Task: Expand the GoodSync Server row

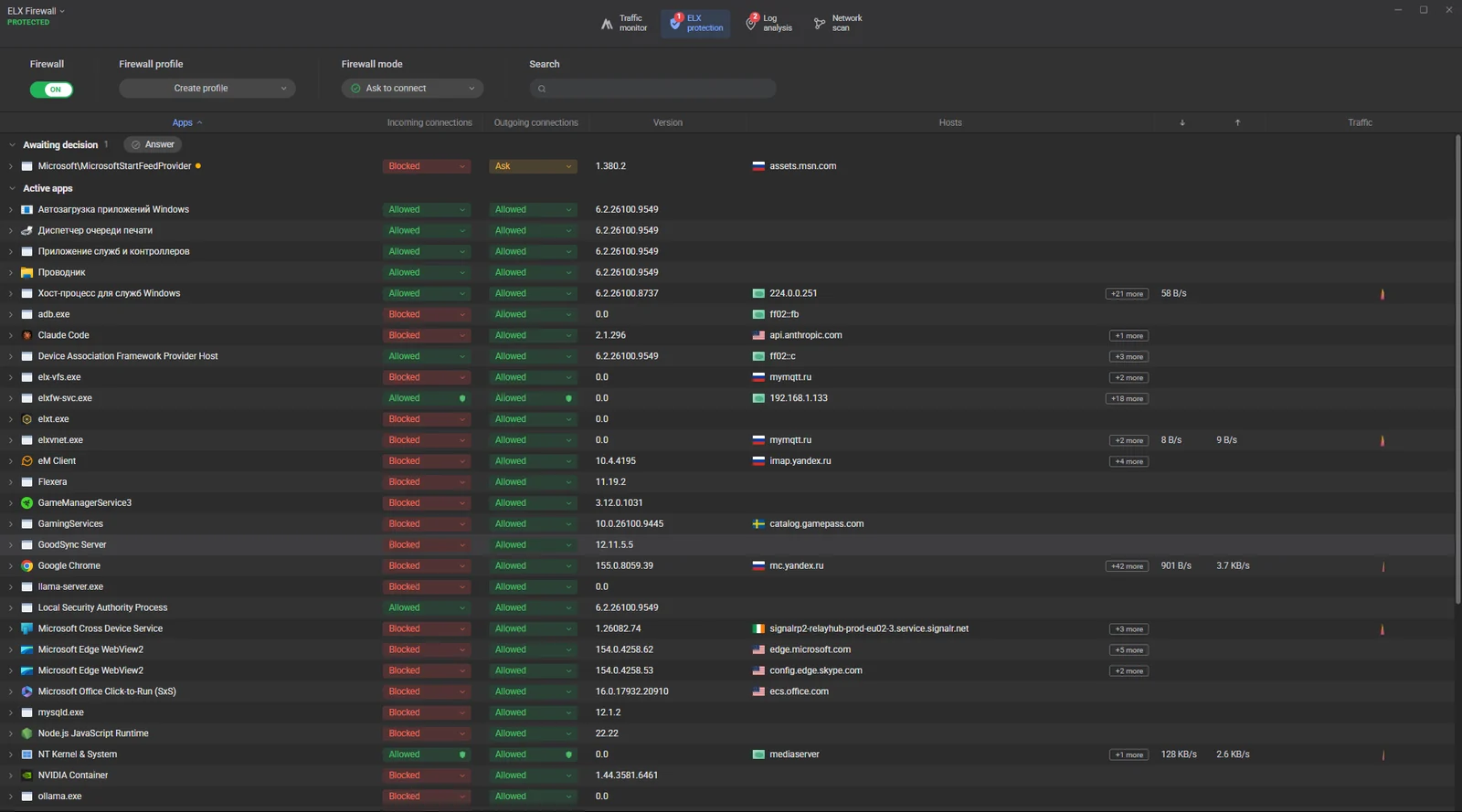Action: pos(11,545)
